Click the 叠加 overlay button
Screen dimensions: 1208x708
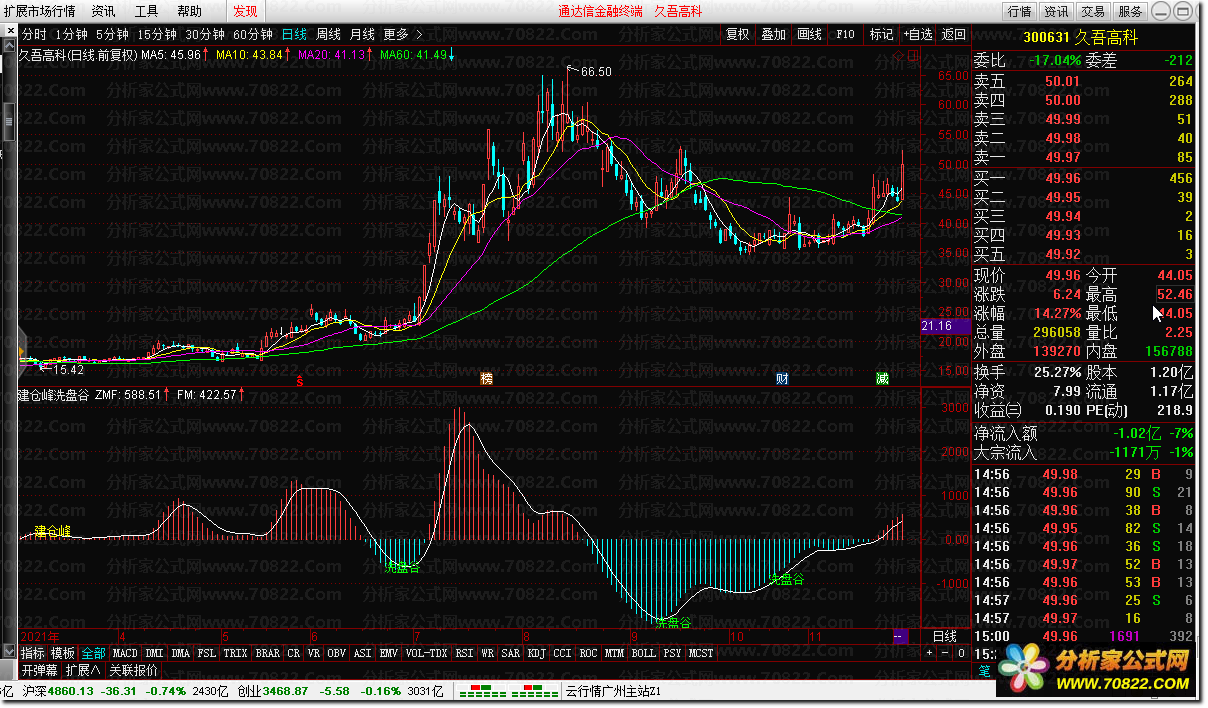coord(773,34)
